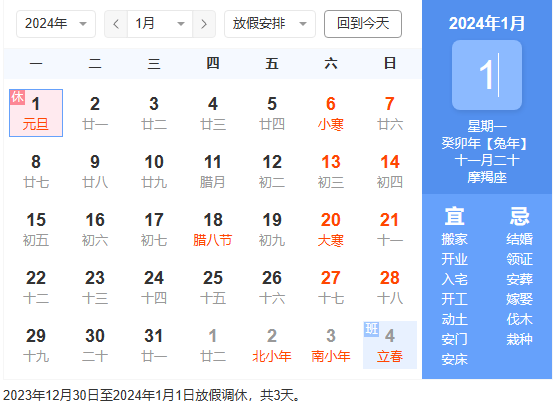Click 栽种 under 忌 list
This screenshot has height=407, width=558.
coord(520,339)
